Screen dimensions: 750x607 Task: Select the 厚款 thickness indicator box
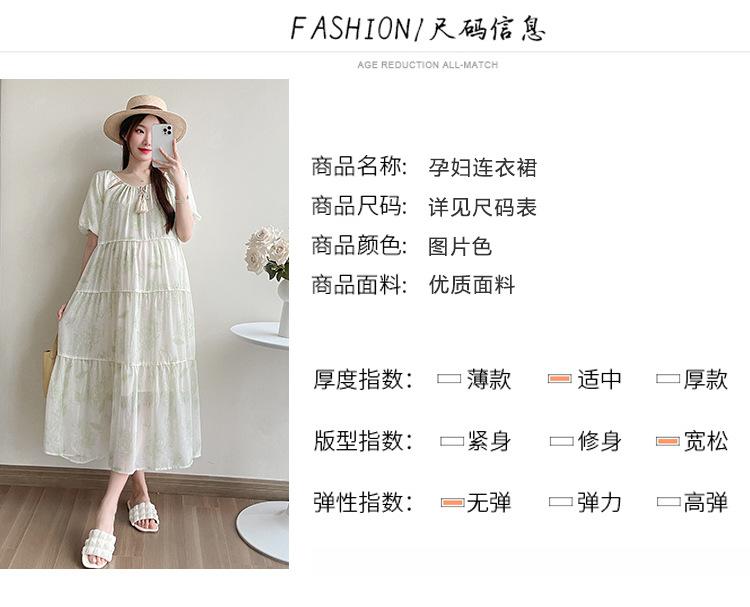pyautogui.click(x=668, y=379)
